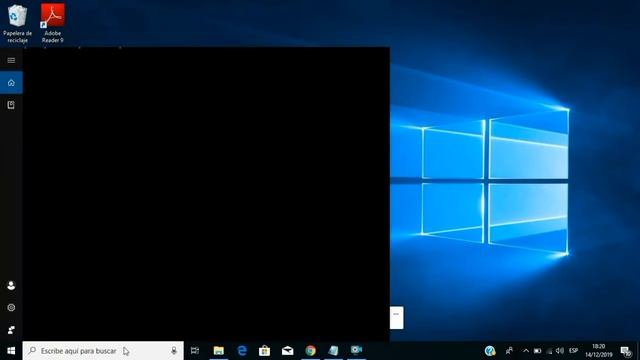Select Papelera de reciclaje desktop icon
The image size is (640, 360).
click(x=18, y=24)
